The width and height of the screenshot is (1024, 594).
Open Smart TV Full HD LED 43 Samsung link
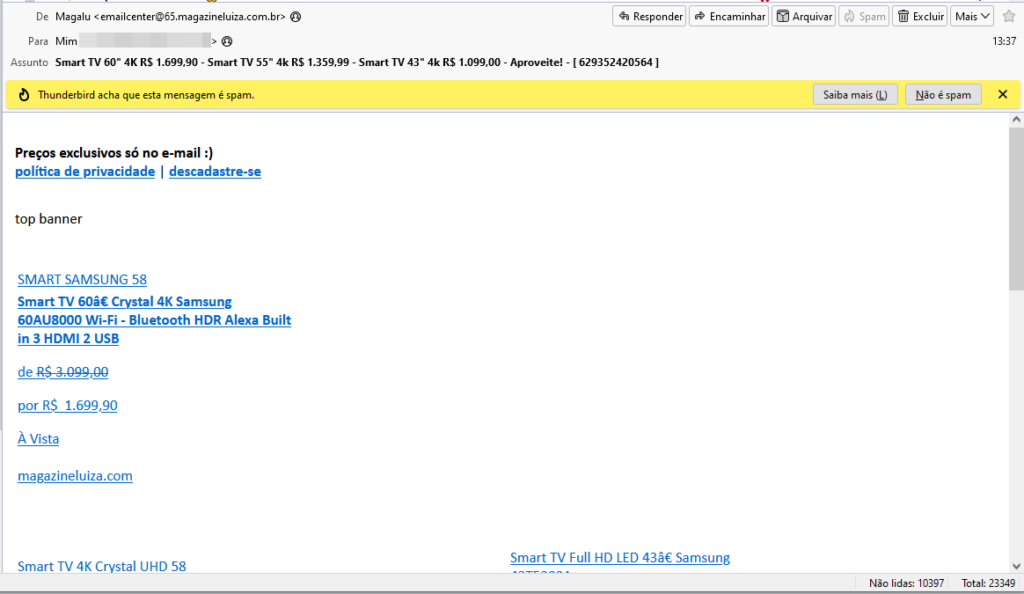tap(620, 557)
